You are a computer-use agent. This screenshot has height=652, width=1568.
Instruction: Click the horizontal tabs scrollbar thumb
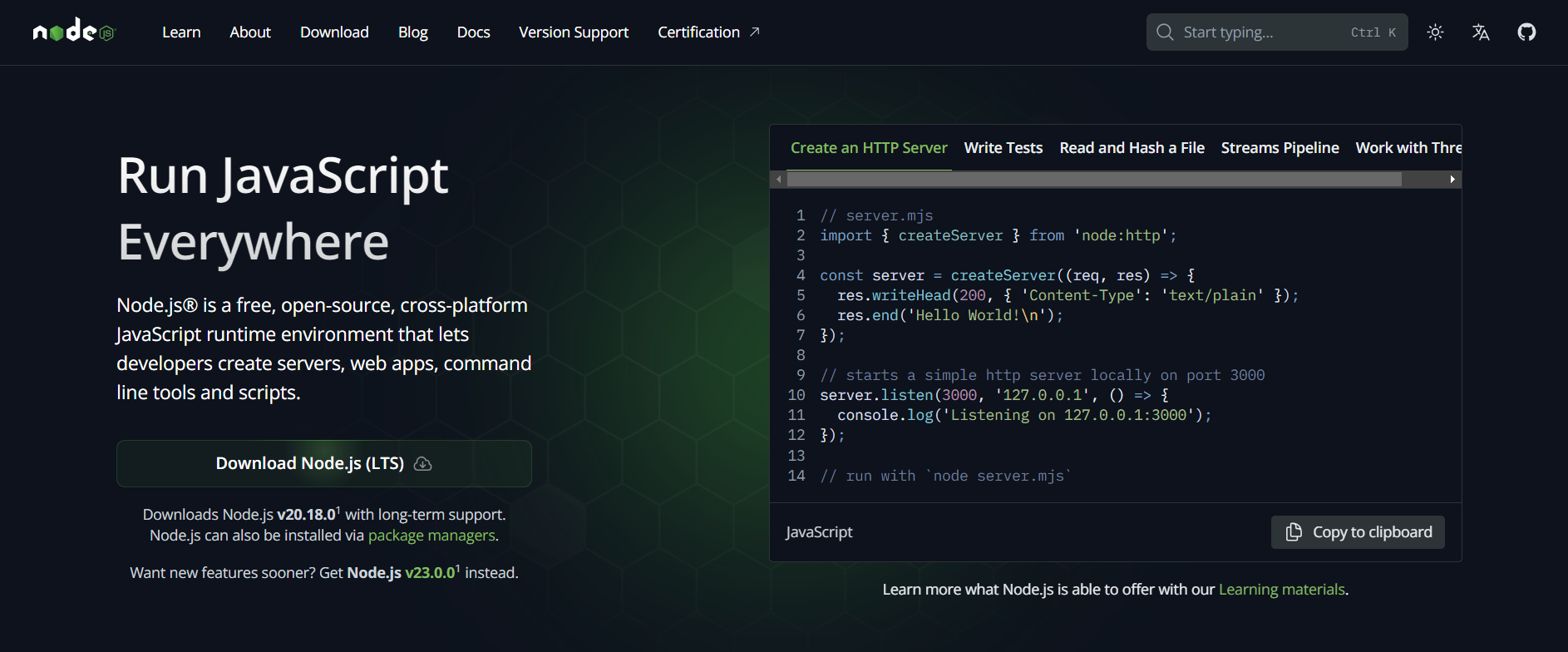pos(1094,180)
